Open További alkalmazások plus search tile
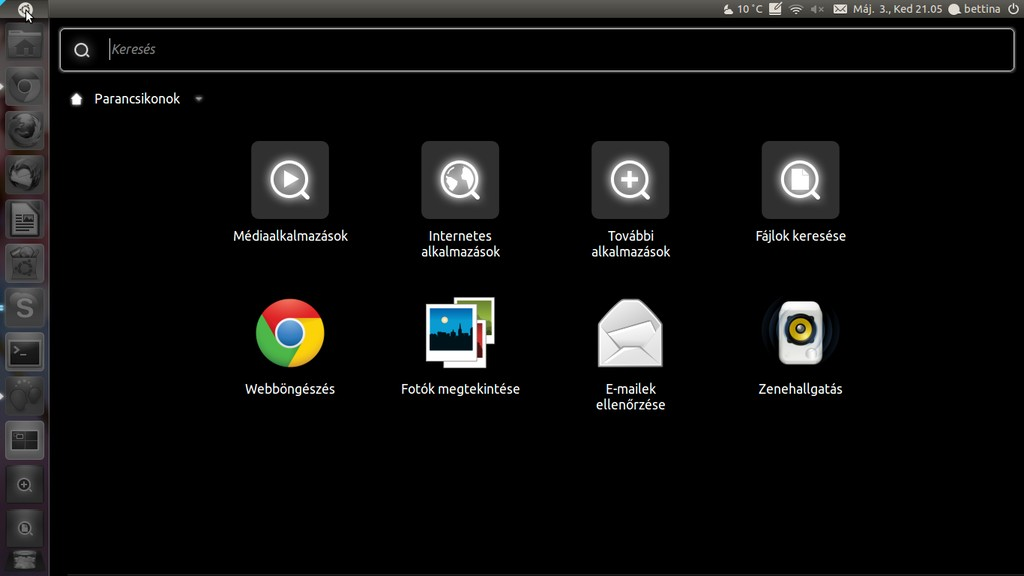The width and height of the screenshot is (1024, 576). pos(630,180)
